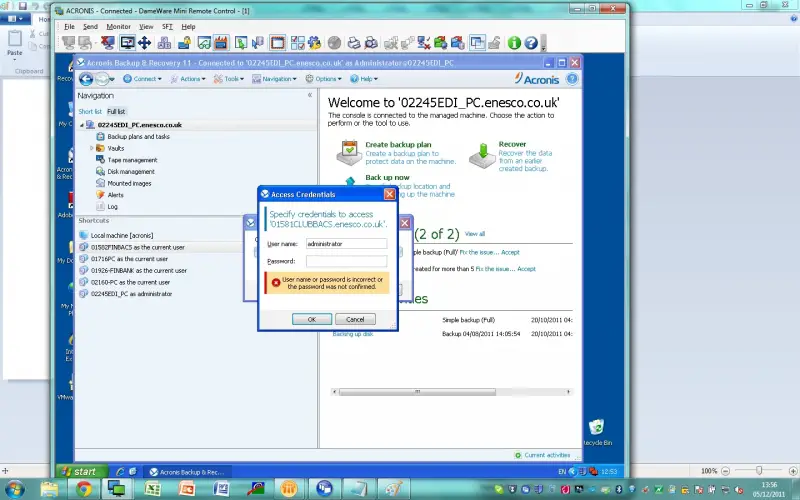Click the Back up now link

tap(387, 178)
